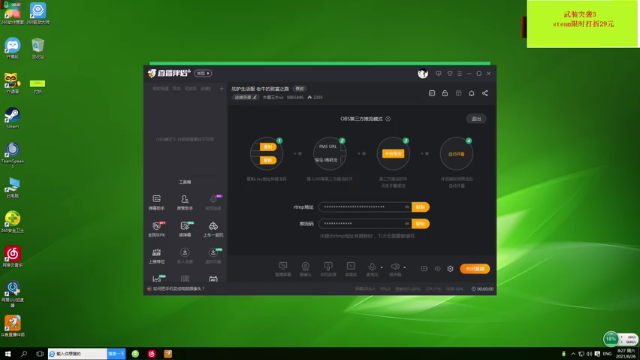Open the mode switch pill beside the logo
The height and width of the screenshot is (360, 640).
click(203, 73)
